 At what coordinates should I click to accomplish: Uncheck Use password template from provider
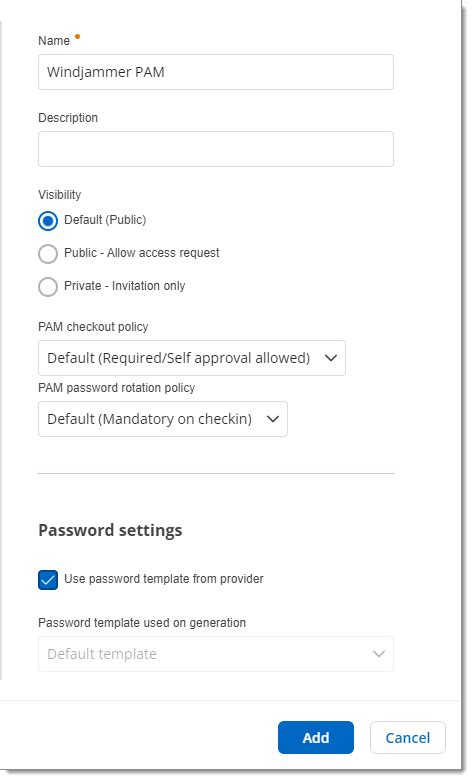click(x=48, y=580)
